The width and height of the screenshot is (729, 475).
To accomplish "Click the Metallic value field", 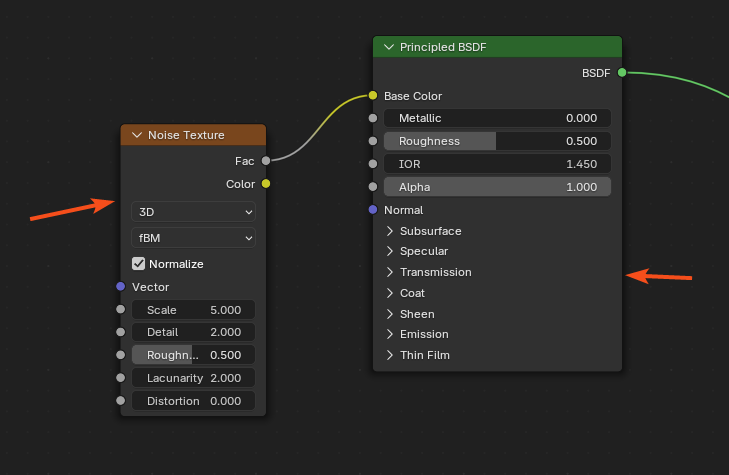I will click(x=497, y=118).
